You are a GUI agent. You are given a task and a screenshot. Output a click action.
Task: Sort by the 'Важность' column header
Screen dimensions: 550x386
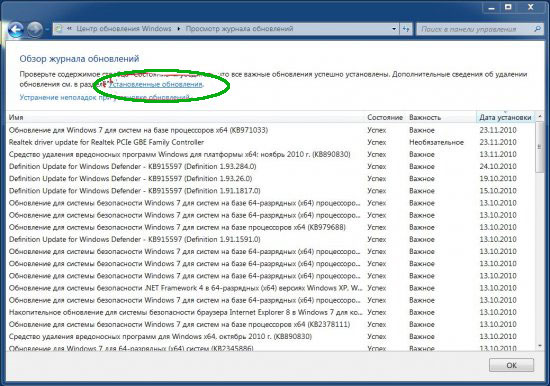coord(441,117)
